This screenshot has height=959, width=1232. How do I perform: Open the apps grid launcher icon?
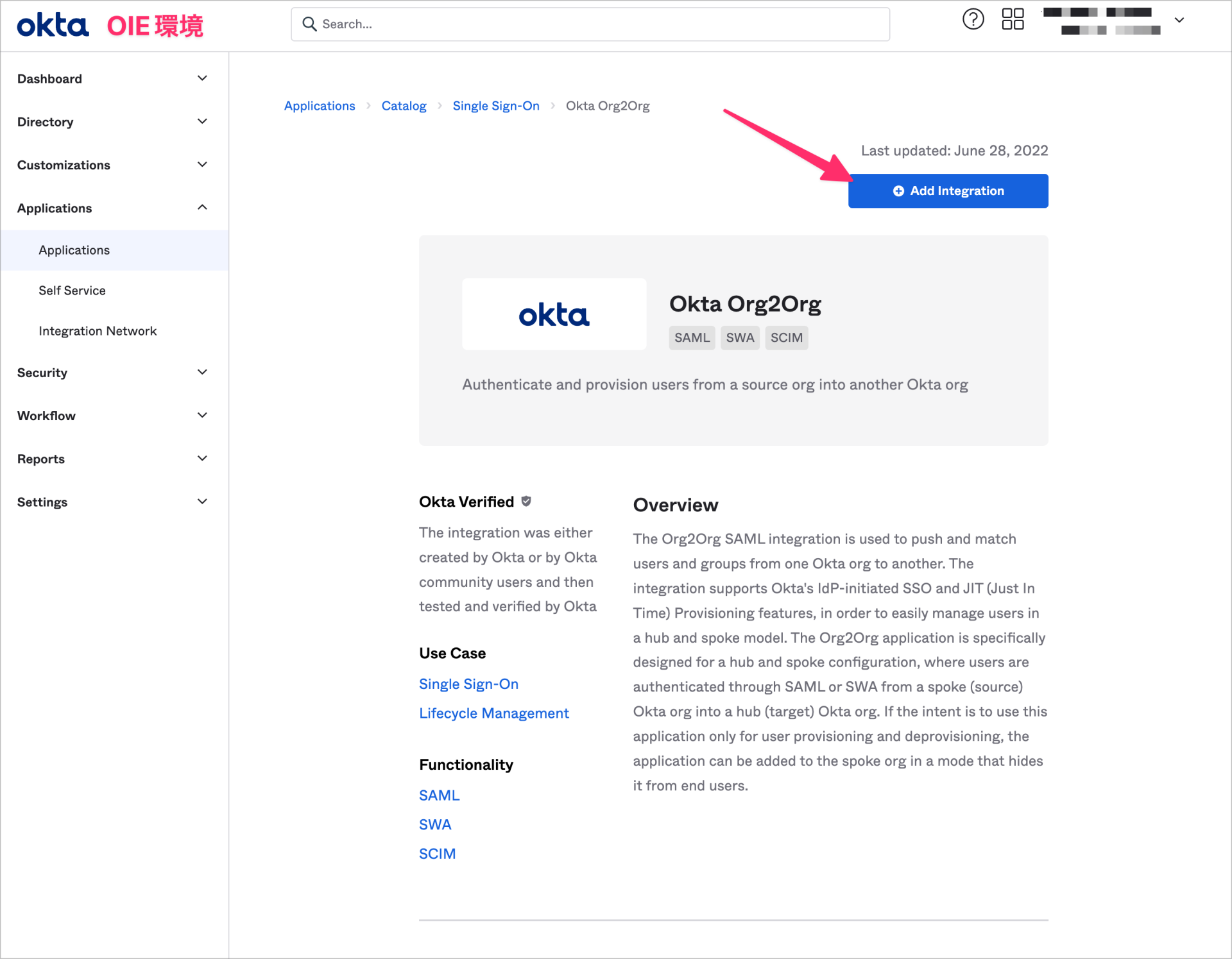1013,19
